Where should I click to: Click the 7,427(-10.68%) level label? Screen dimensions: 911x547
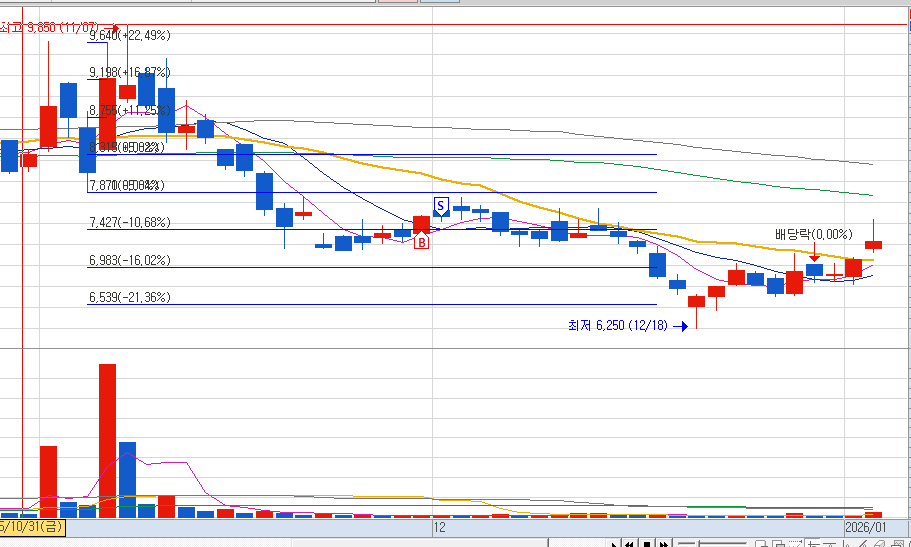[x=130, y=223]
